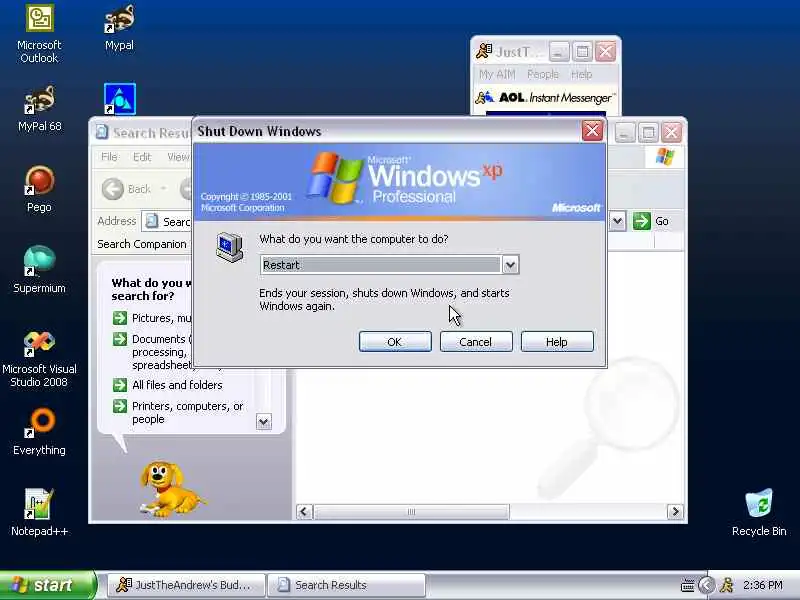Viewport: 800px width, 600px height.
Task: Click green arrow next to Printers, computers
Action: (x=120, y=406)
